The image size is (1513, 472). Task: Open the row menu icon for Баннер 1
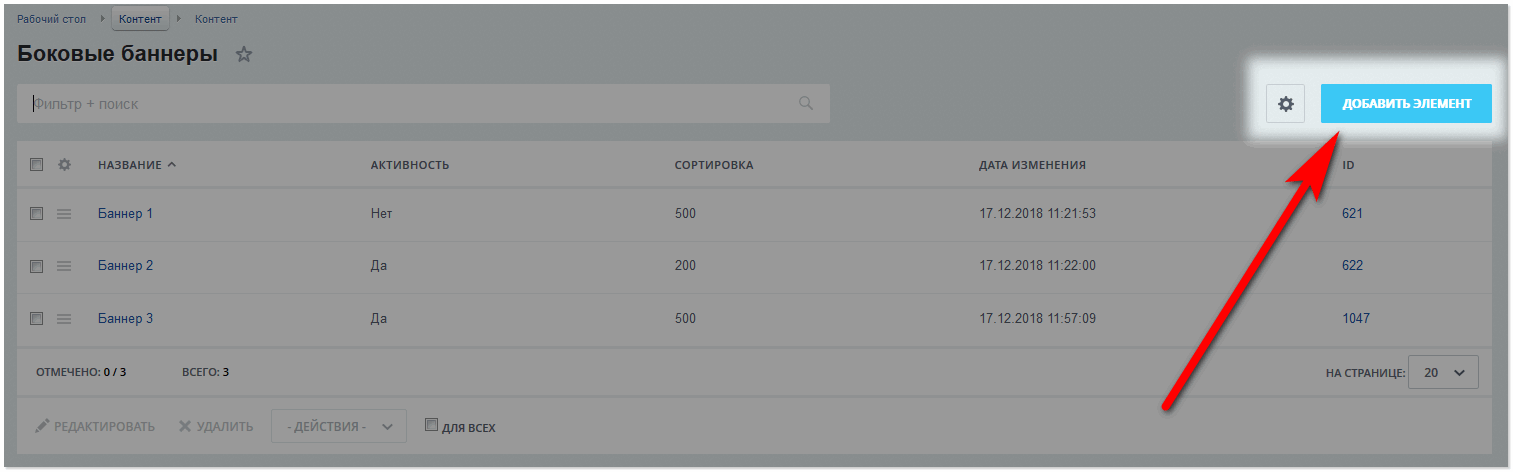click(64, 214)
